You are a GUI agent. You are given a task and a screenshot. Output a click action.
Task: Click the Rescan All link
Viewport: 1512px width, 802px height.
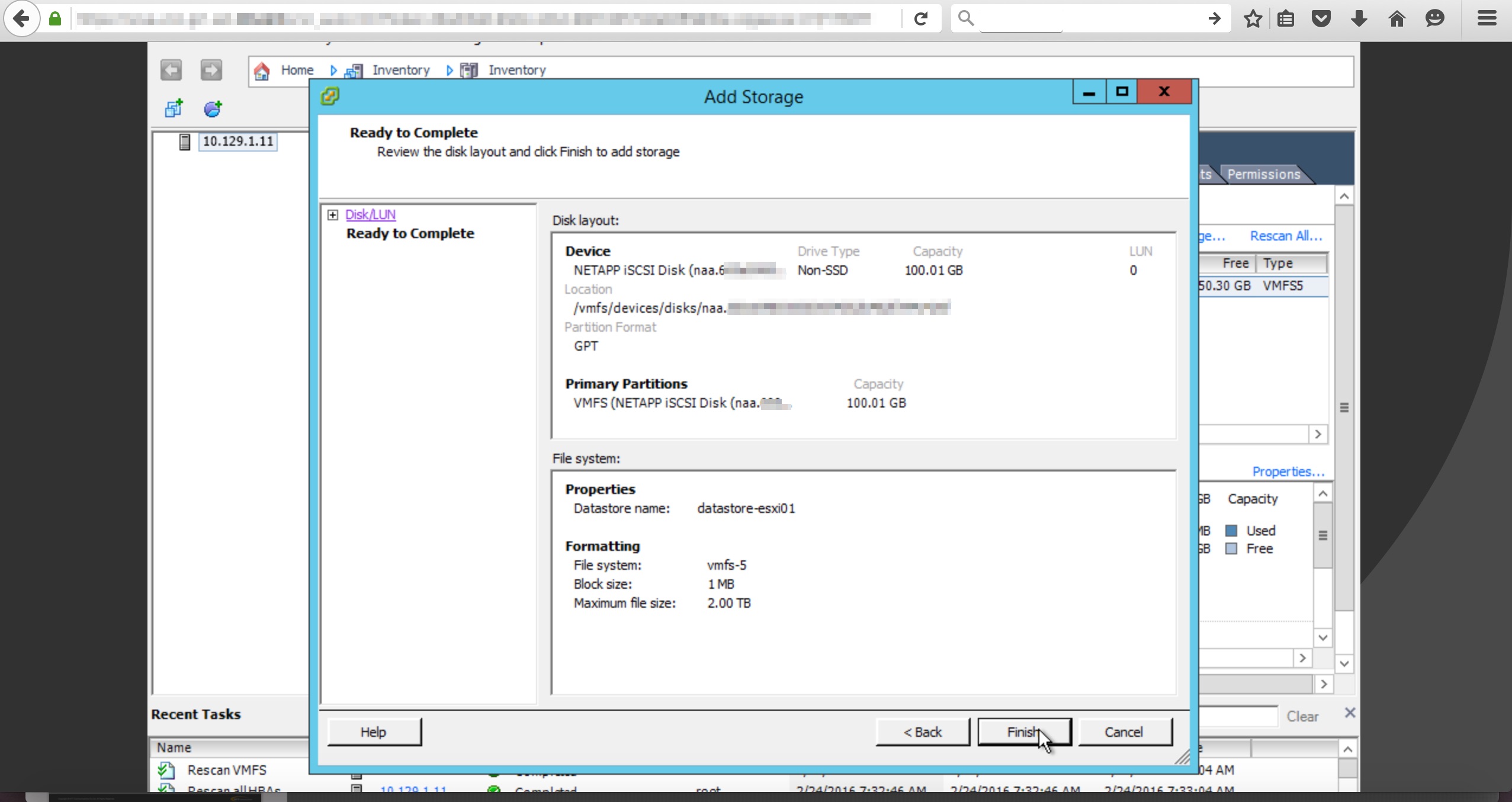coord(1286,236)
